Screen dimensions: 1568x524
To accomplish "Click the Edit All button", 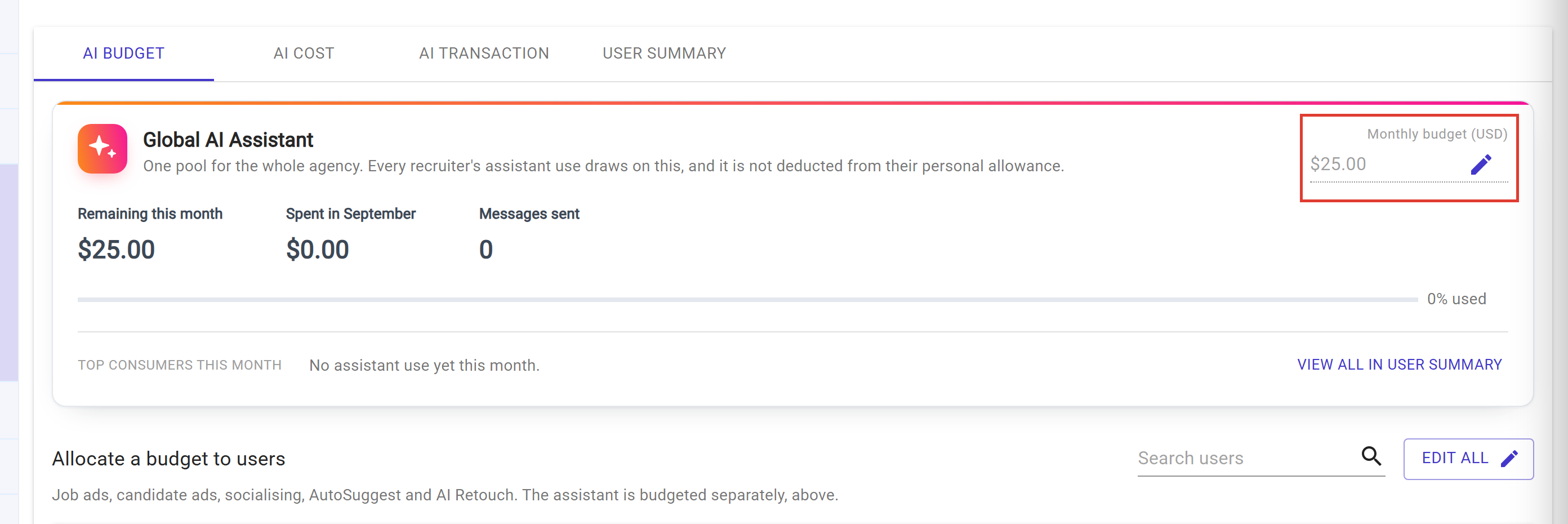I will [1468, 459].
